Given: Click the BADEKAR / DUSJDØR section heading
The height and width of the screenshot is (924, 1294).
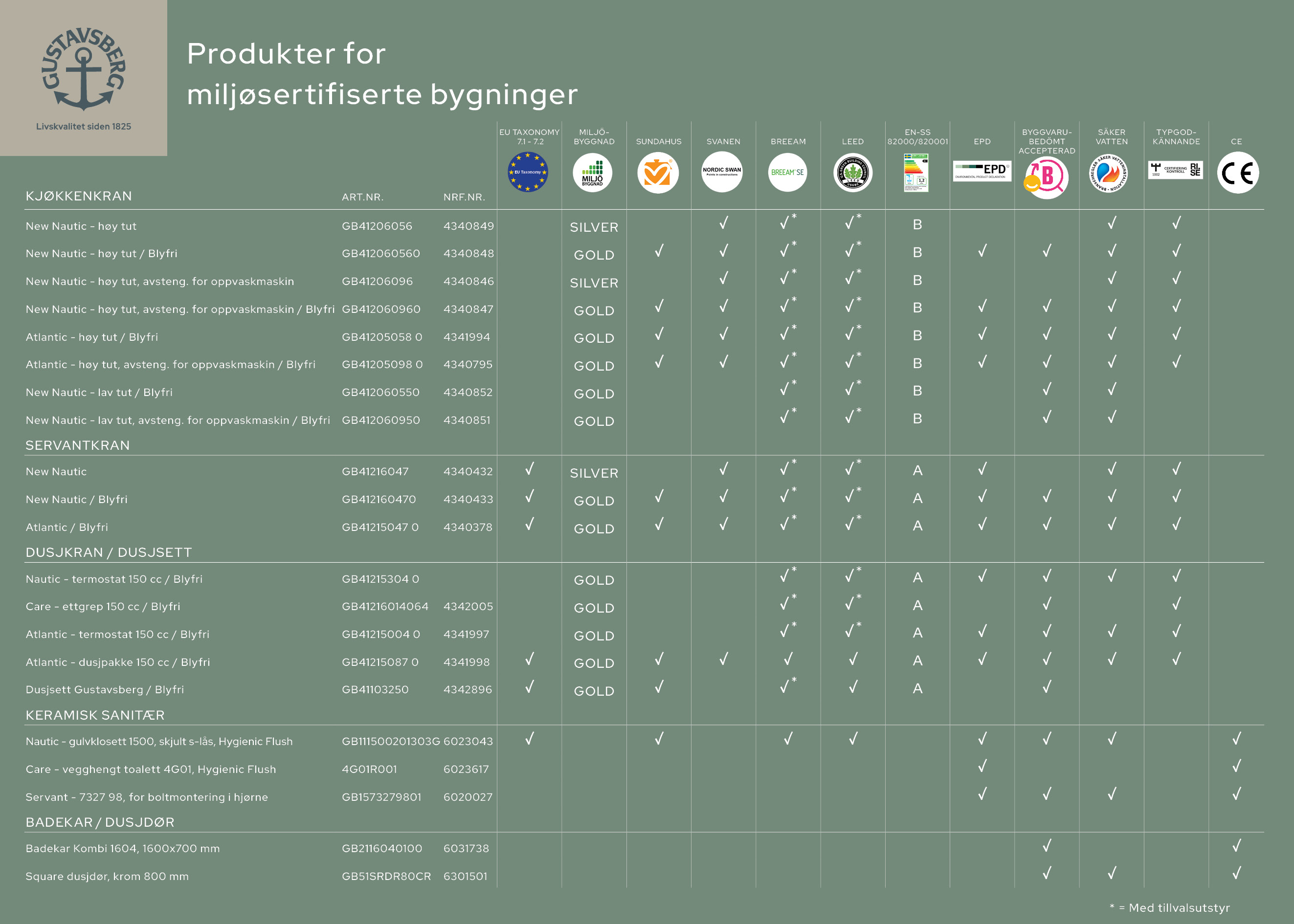Looking at the screenshot, I should point(100,822).
